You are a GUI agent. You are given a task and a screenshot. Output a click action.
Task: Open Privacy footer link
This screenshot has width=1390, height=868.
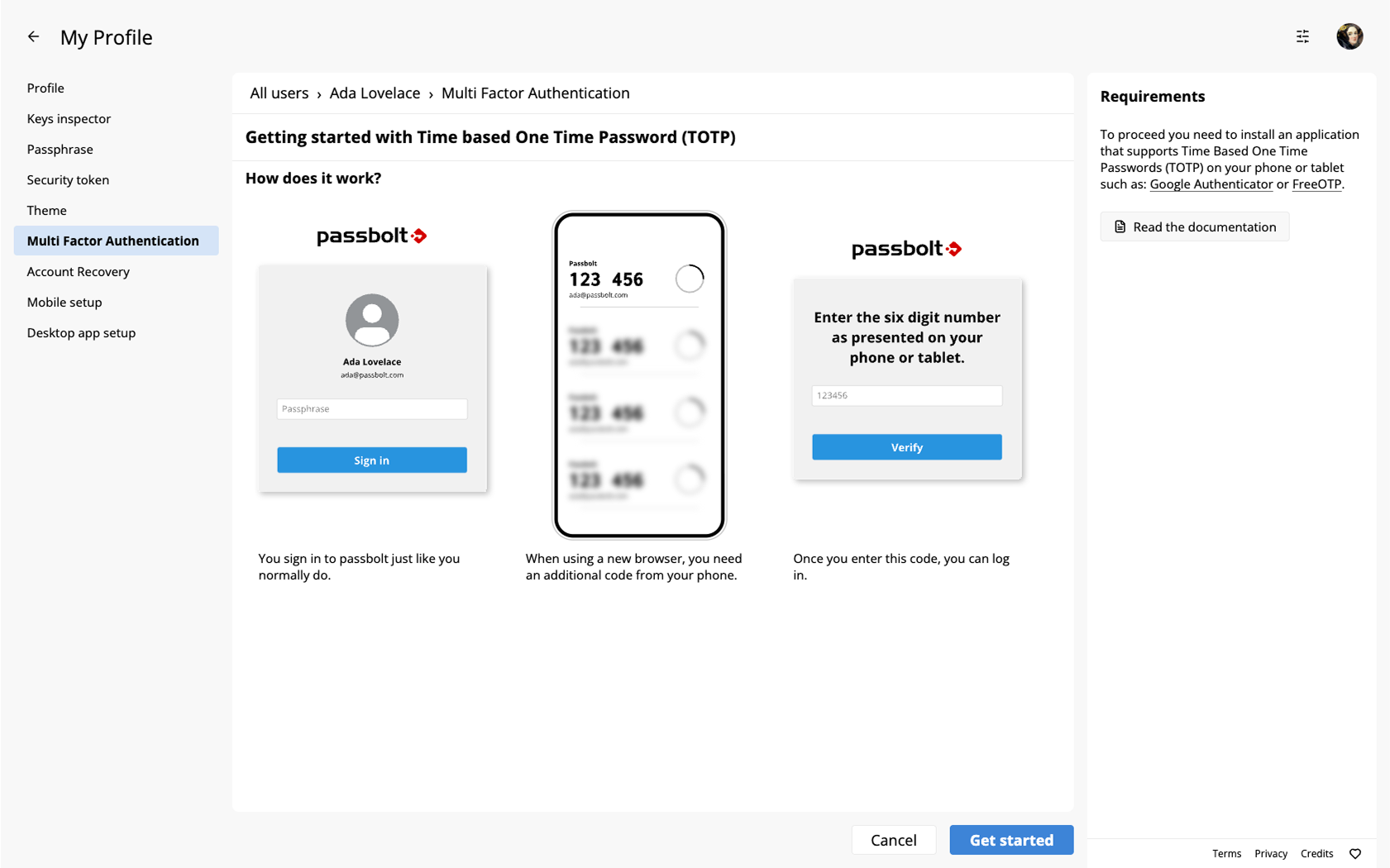coord(1270,854)
